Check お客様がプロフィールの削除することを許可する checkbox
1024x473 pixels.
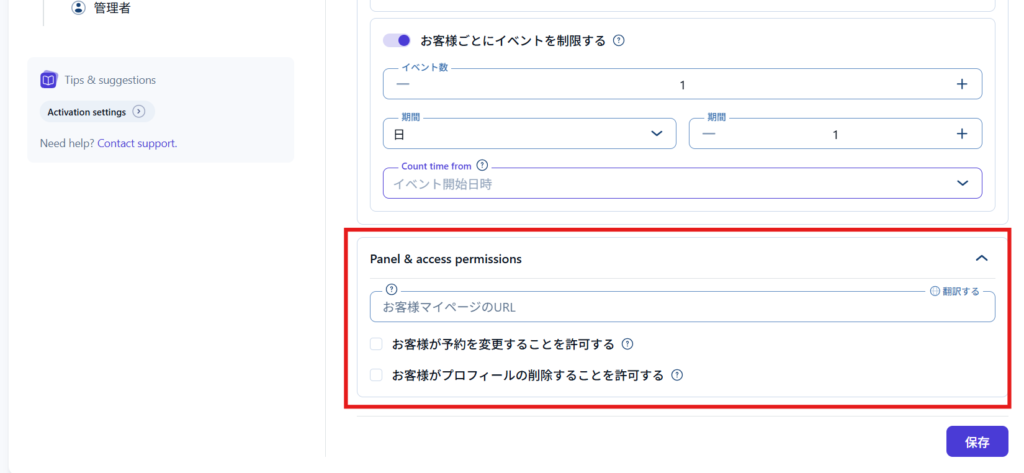pos(377,376)
